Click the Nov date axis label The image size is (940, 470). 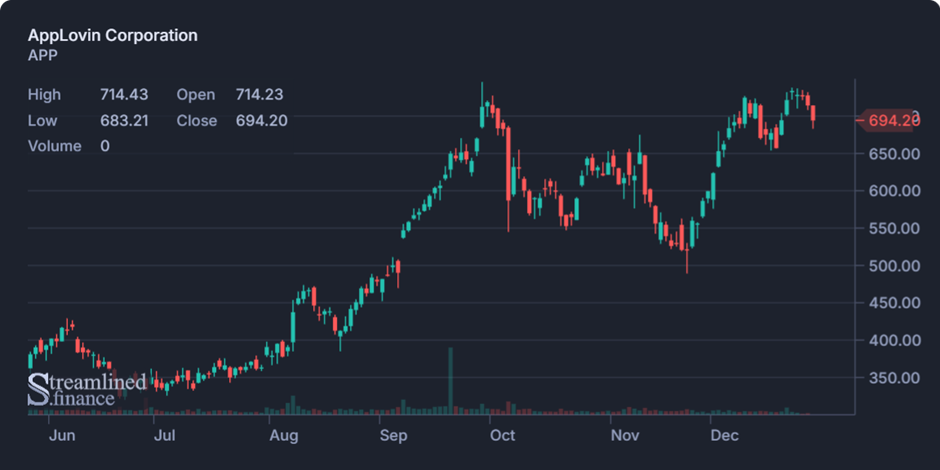click(625, 435)
